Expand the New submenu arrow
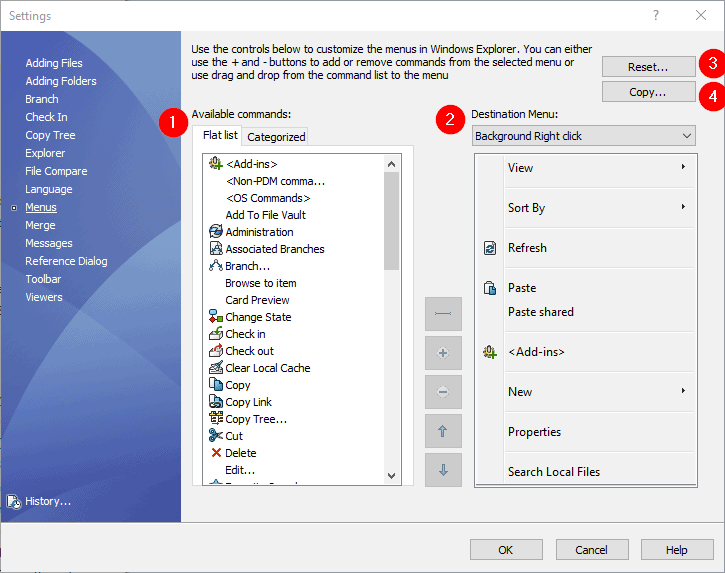Screen dimensions: 725x573 (683, 390)
